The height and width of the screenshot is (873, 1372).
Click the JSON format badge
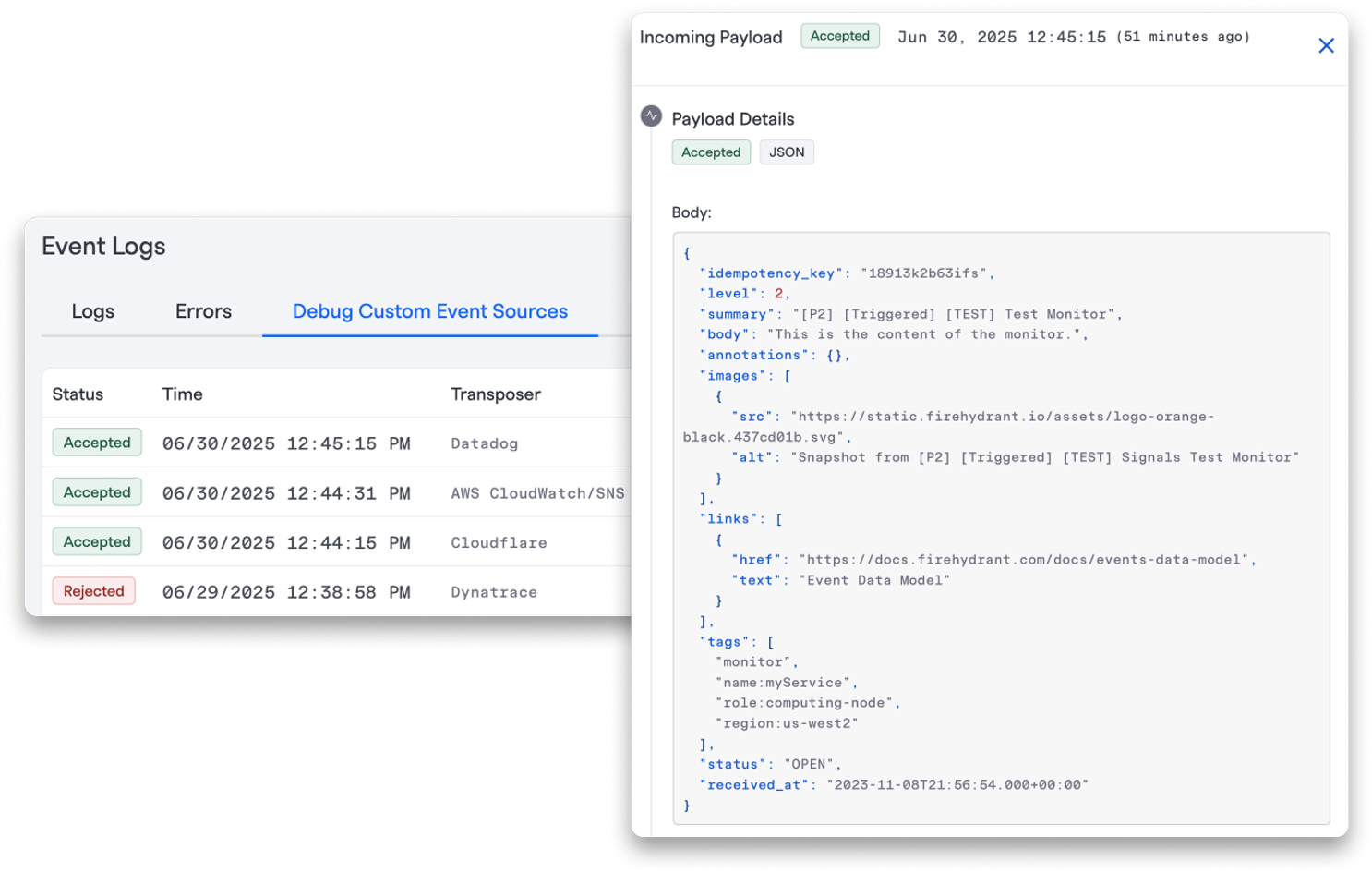pos(787,152)
